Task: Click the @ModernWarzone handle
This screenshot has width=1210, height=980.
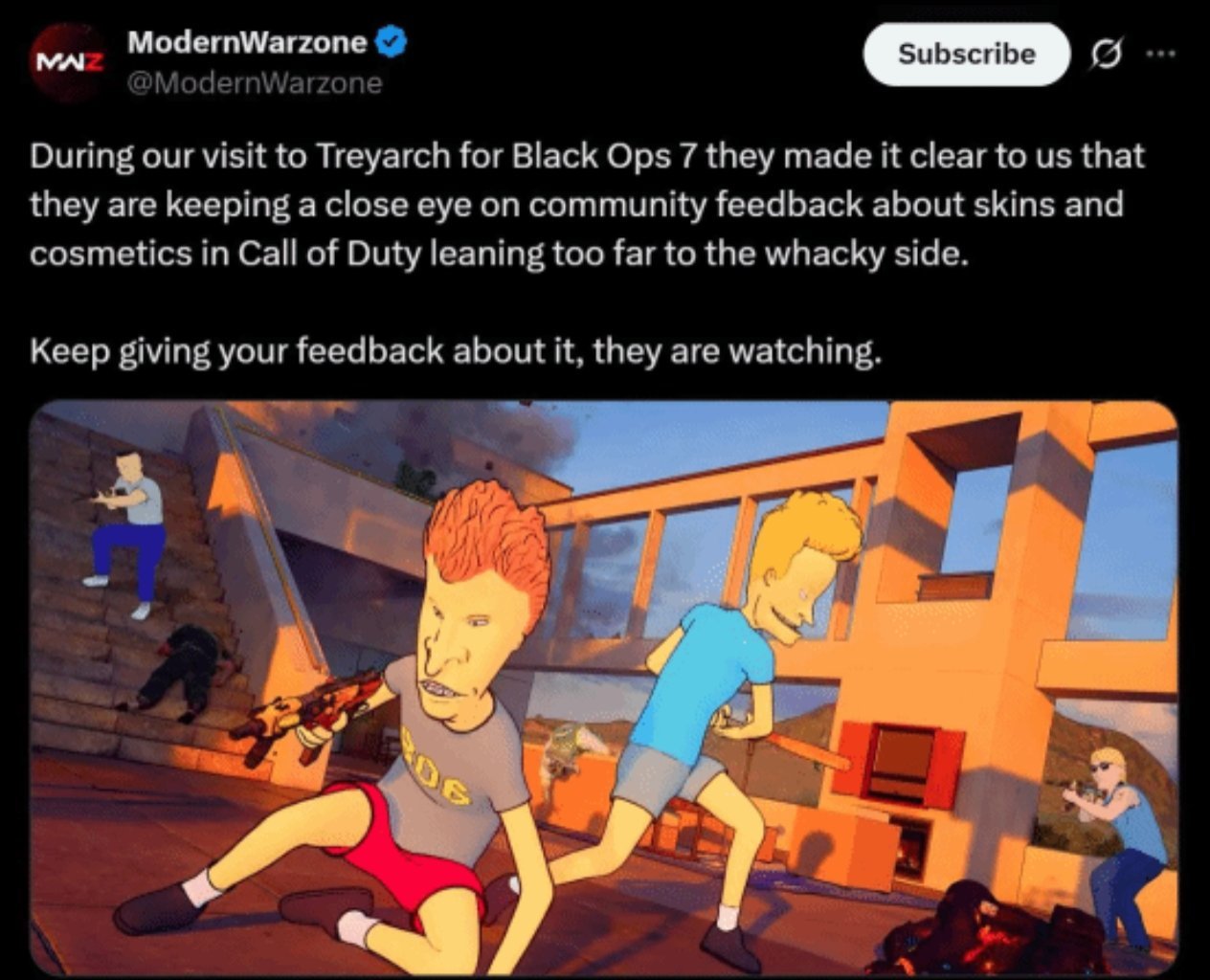Action: [255, 83]
